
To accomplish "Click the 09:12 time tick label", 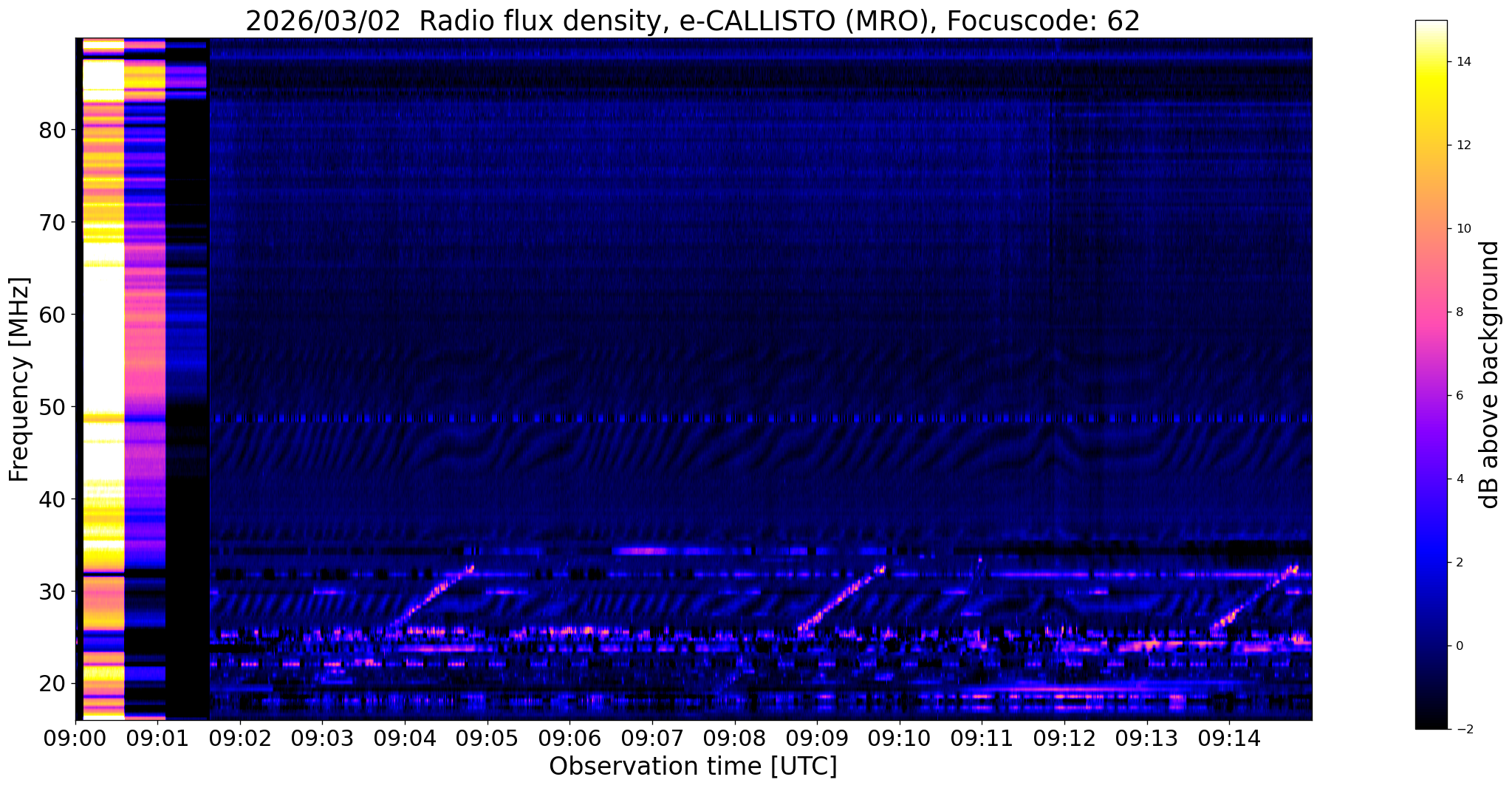I will 1064,738.
